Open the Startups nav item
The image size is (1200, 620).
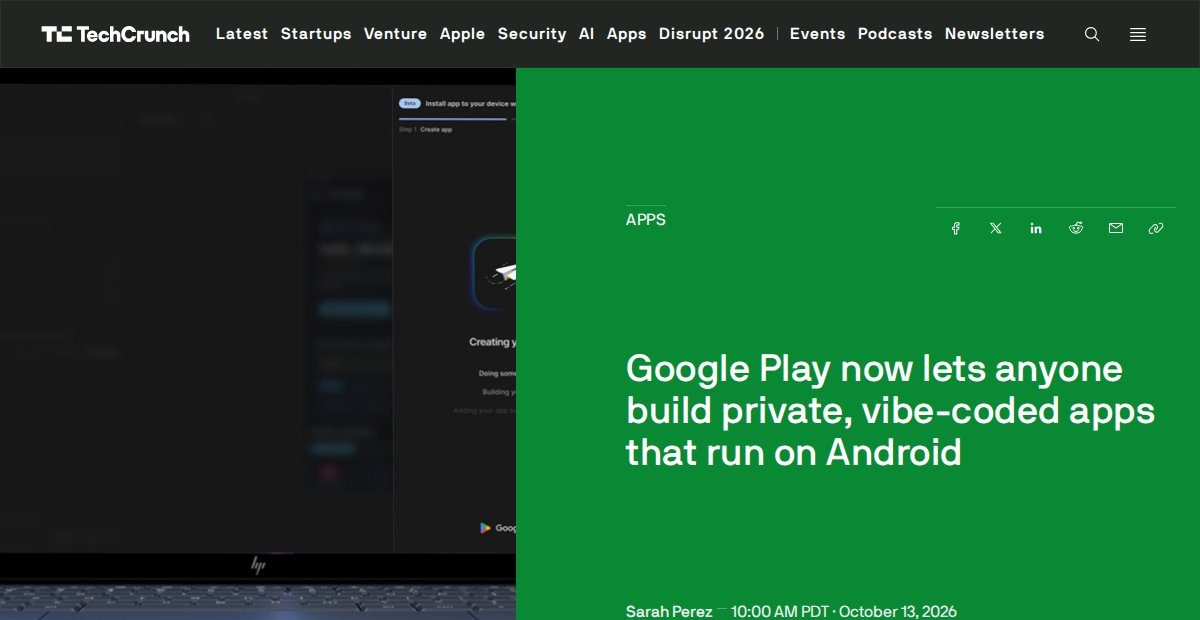pyautogui.click(x=316, y=34)
